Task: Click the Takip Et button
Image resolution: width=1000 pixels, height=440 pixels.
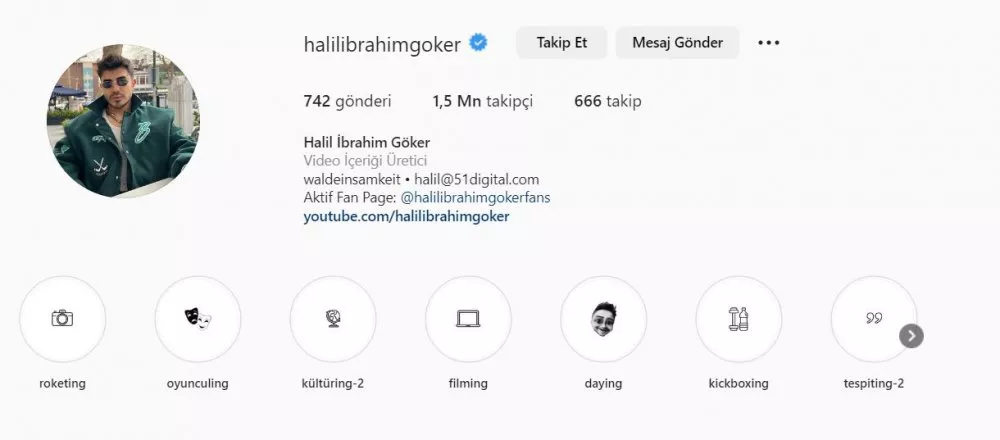Action: pyautogui.click(x=561, y=43)
